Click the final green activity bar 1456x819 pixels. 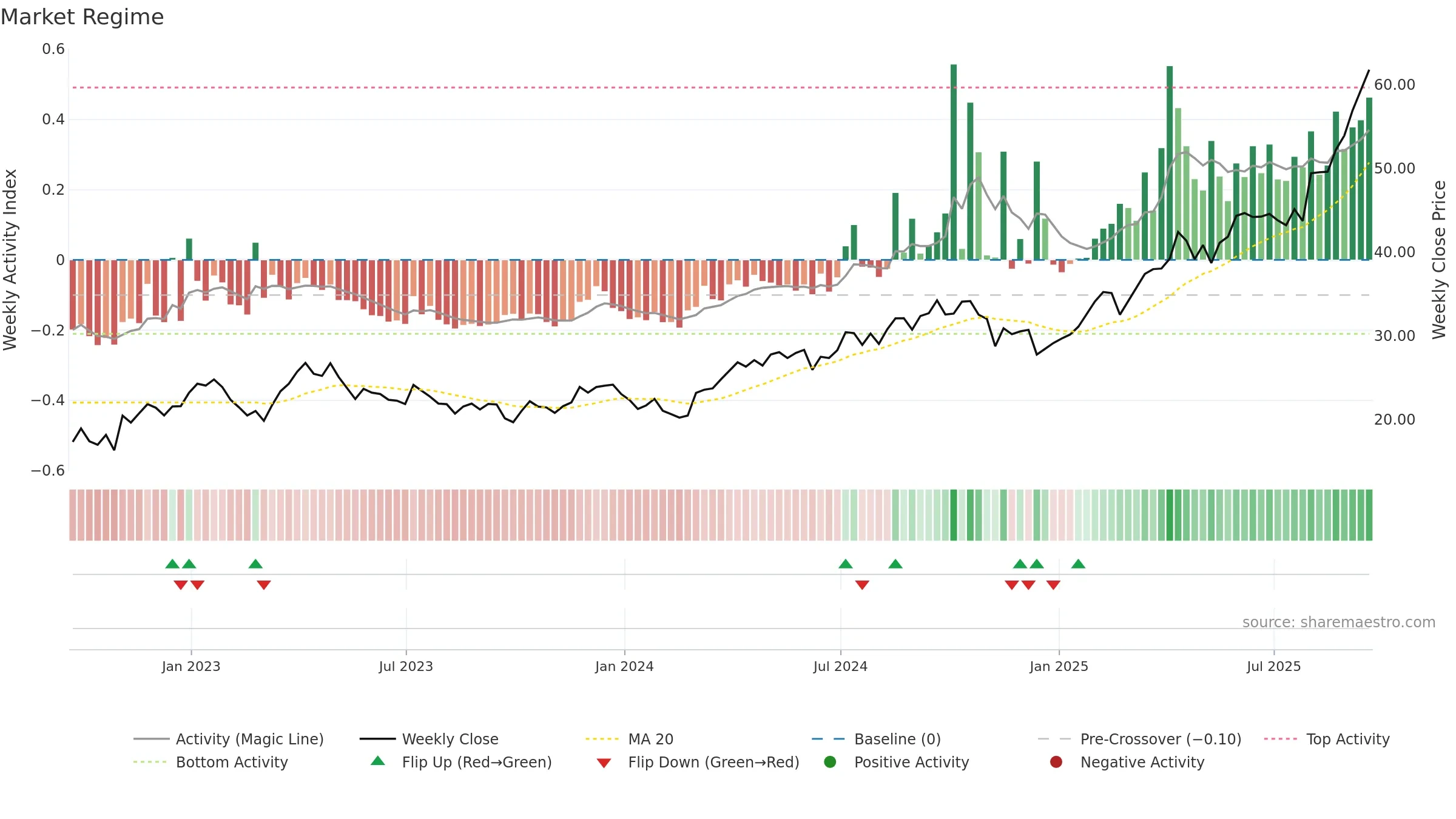click(x=1369, y=178)
